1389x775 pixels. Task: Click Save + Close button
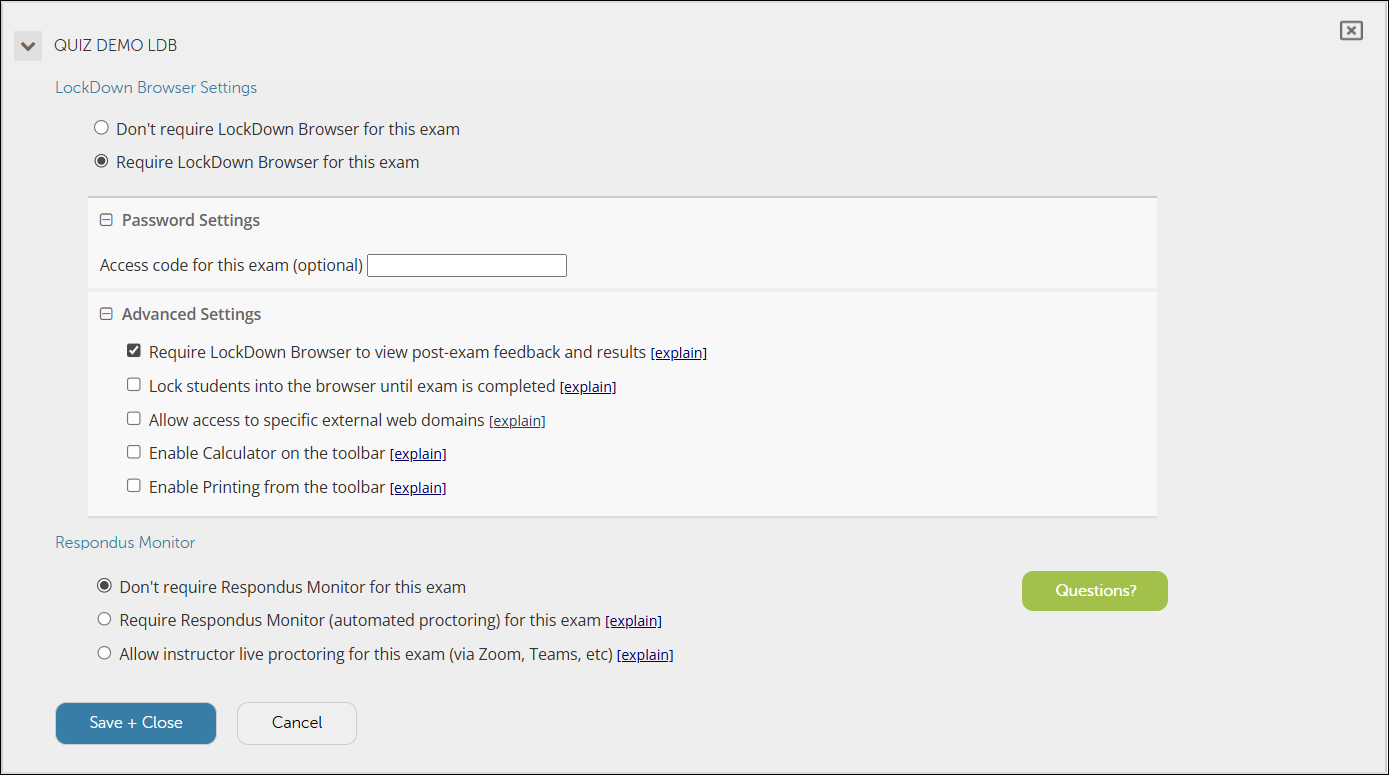pyautogui.click(x=136, y=723)
